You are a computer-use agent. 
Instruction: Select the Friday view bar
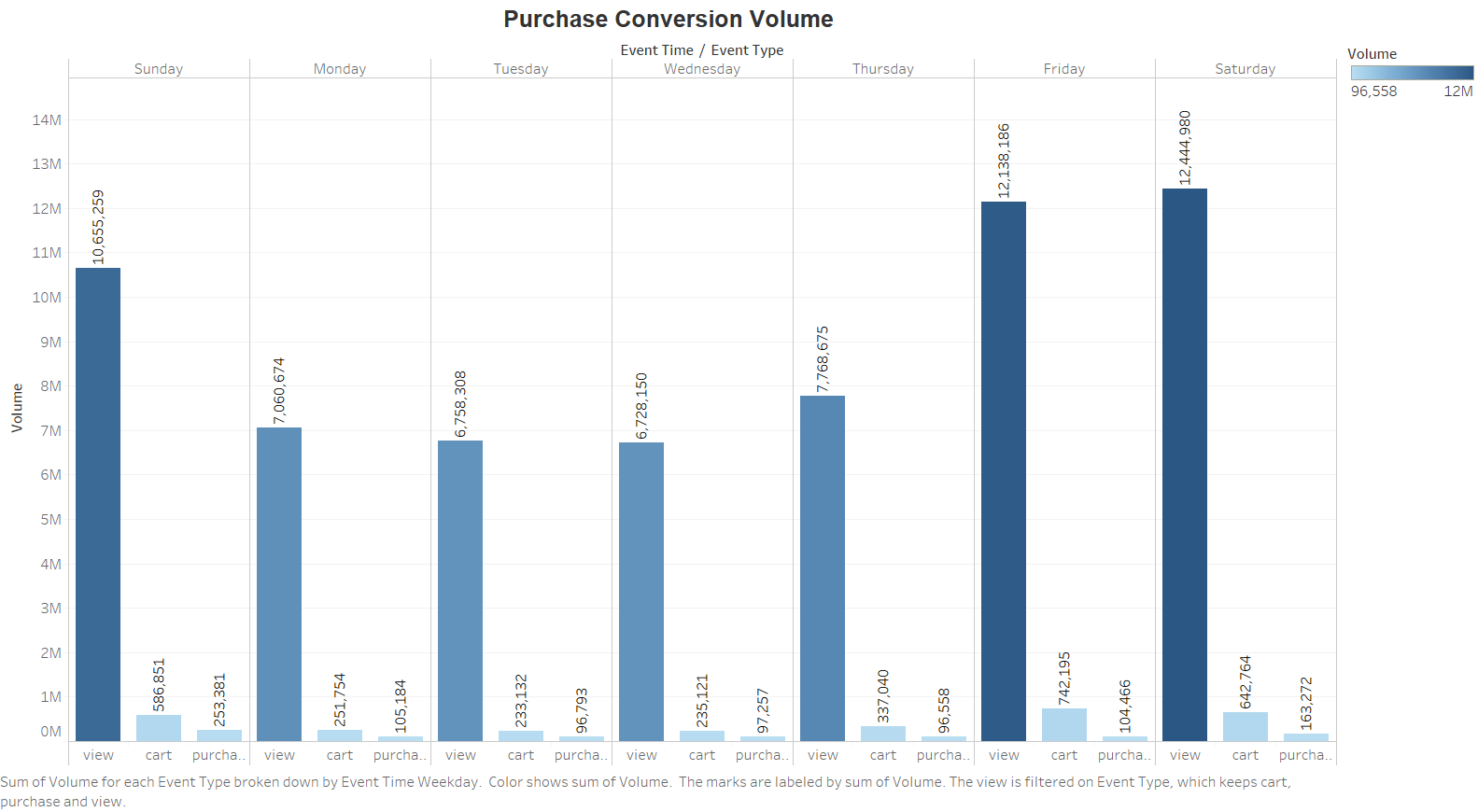pos(1004,471)
